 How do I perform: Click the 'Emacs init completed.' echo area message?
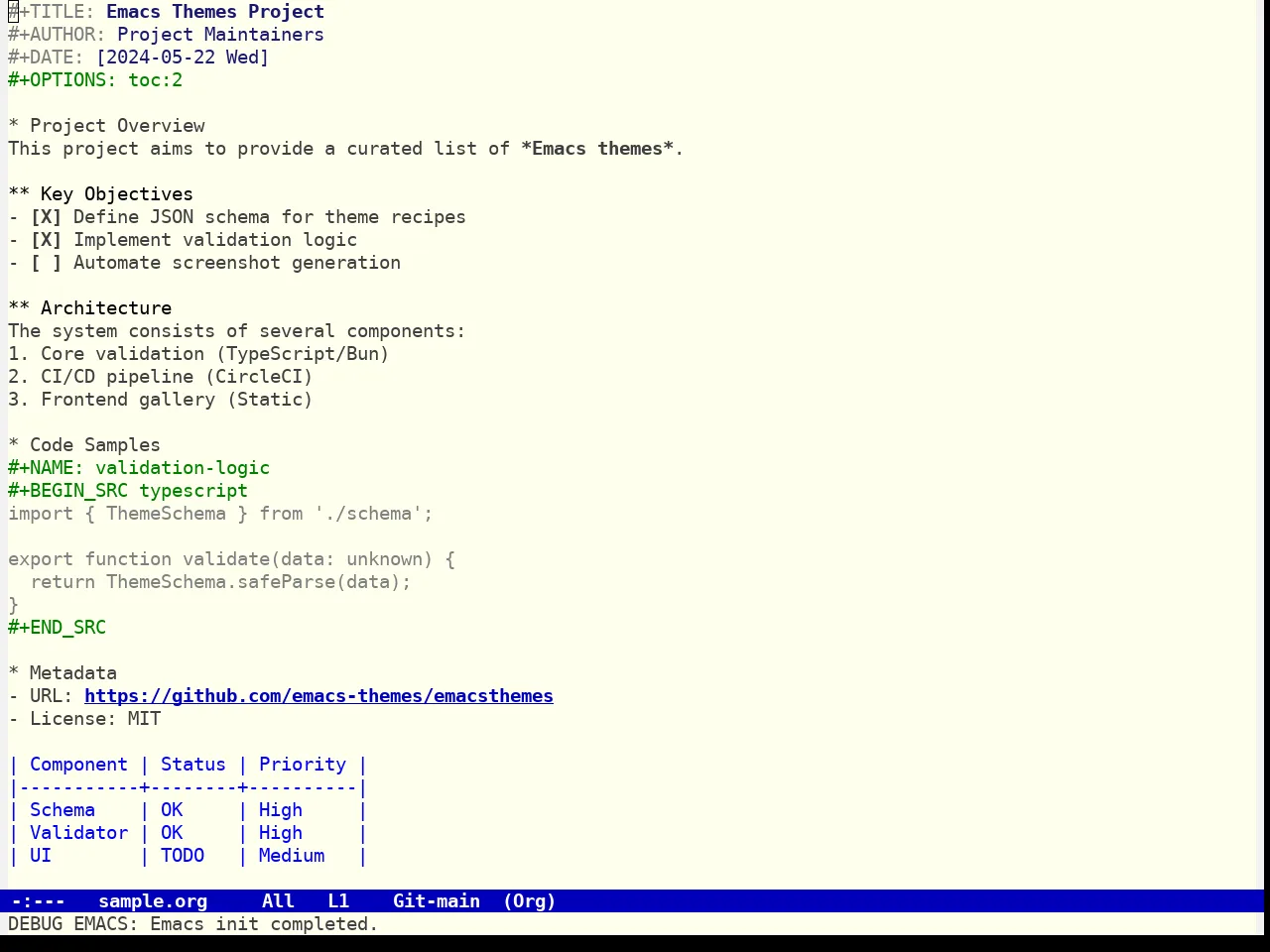click(264, 924)
